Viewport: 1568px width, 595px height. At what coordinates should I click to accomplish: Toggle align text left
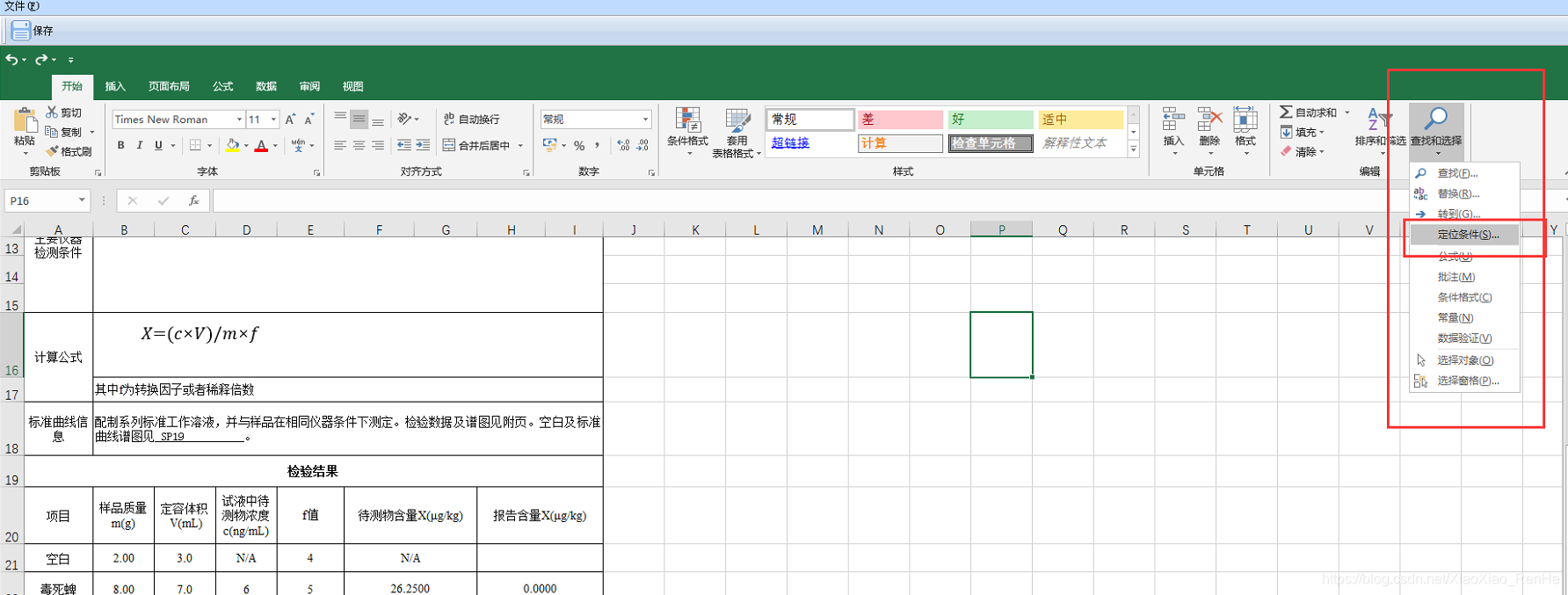340,145
